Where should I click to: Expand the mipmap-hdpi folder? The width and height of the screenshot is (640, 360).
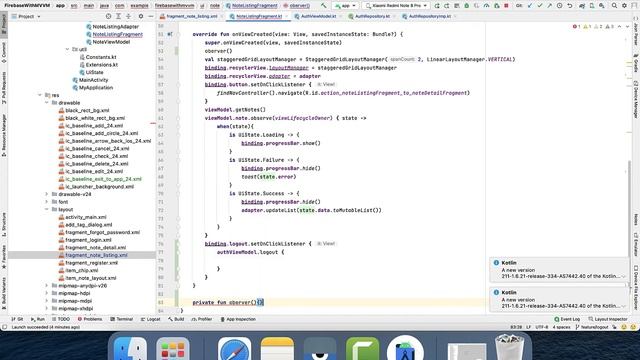tap(47, 293)
